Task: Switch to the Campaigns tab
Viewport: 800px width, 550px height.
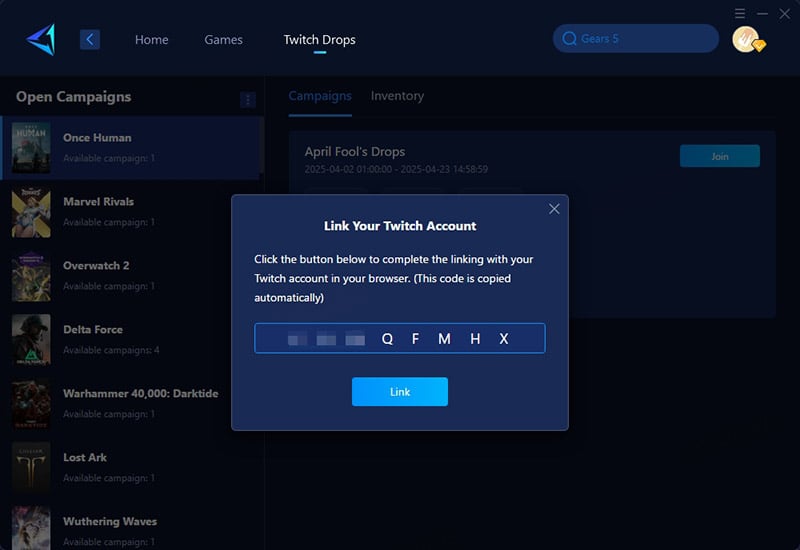Action: click(x=320, y=96)
